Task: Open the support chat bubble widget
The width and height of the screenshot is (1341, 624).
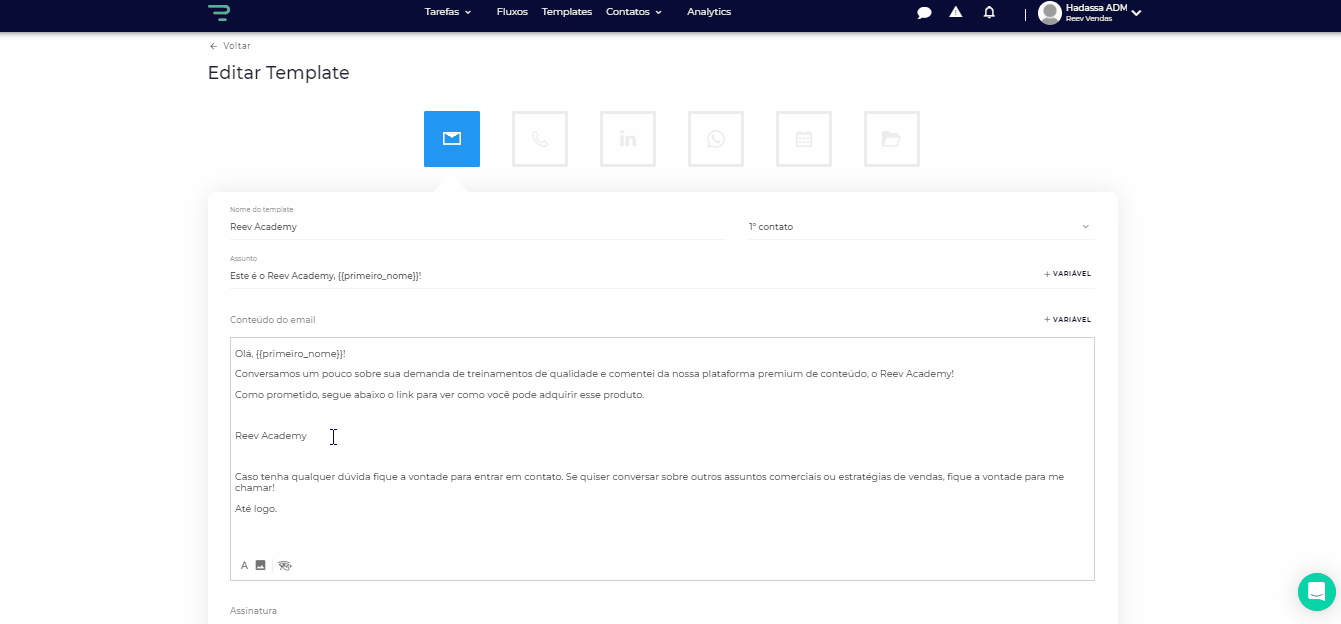Action: click(1316, 591)
